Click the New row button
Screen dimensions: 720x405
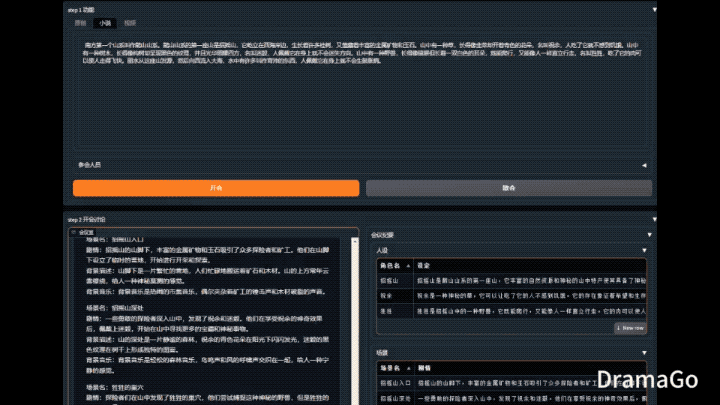click(x=630, y=328)
